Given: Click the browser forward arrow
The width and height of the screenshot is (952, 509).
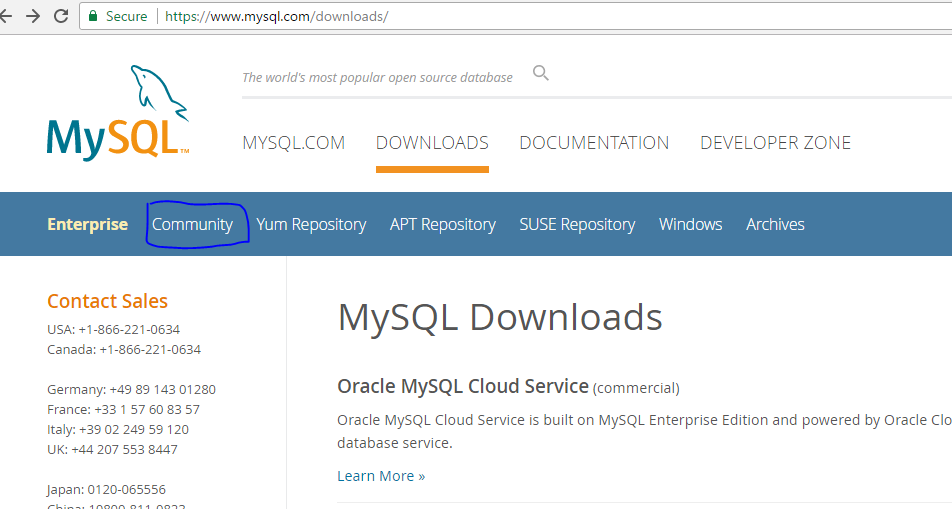Looking at the screenshot, I should click(33, 16).
